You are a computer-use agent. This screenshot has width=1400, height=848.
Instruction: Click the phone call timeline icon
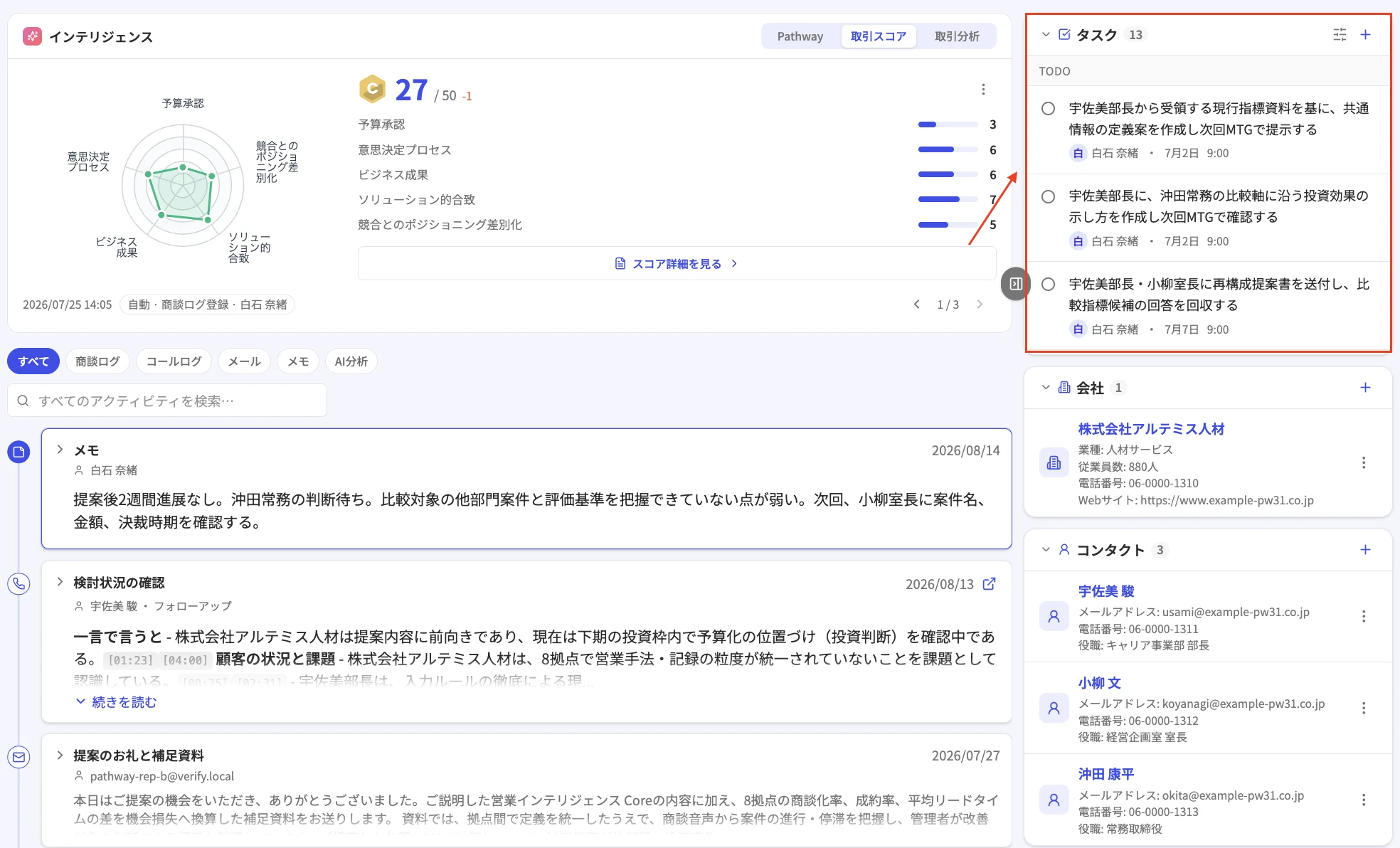18,584
